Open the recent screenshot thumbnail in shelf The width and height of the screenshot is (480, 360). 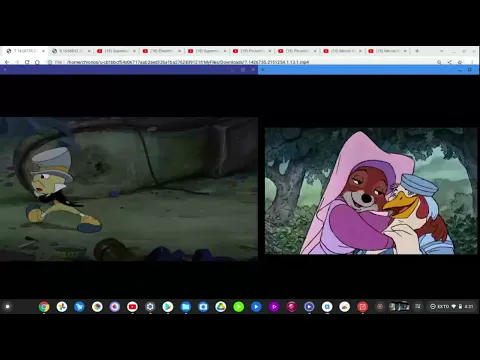pos(399,306)
